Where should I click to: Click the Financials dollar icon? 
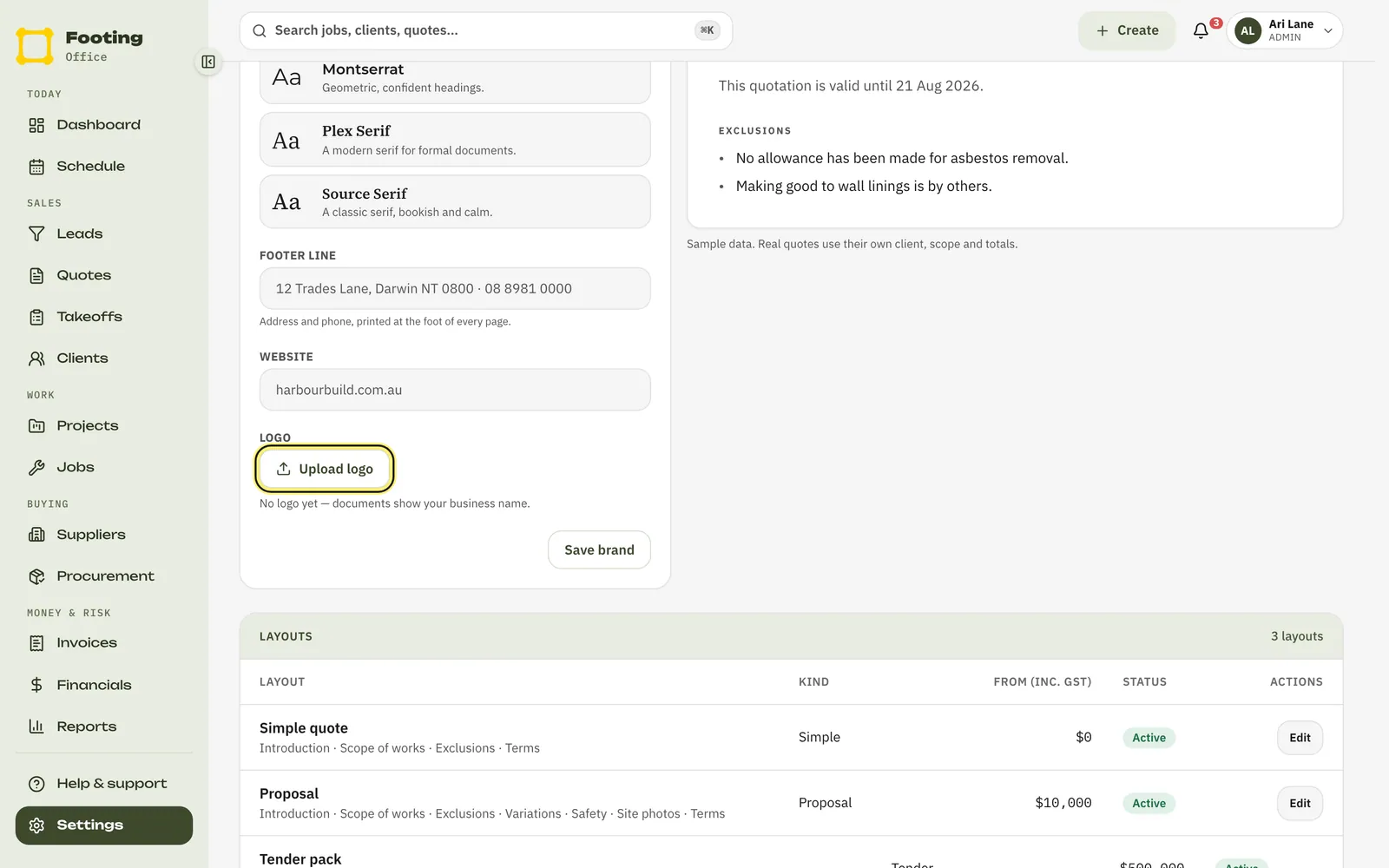[x=36, y=685]
